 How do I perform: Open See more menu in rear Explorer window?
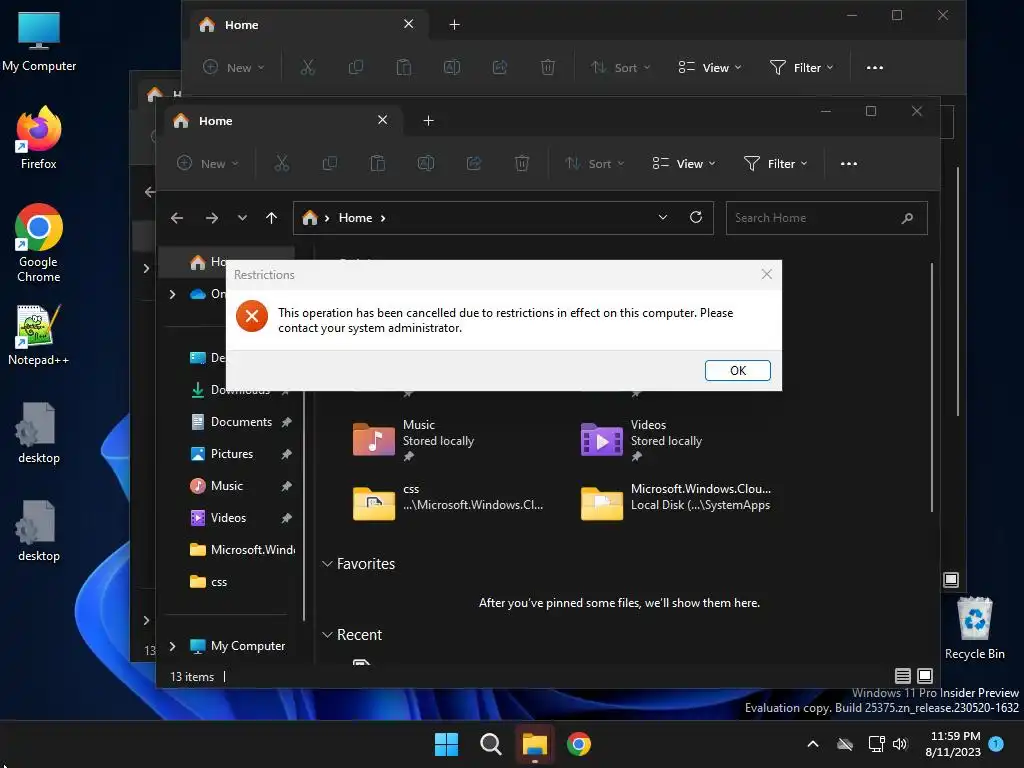click(x=874, y=67)
